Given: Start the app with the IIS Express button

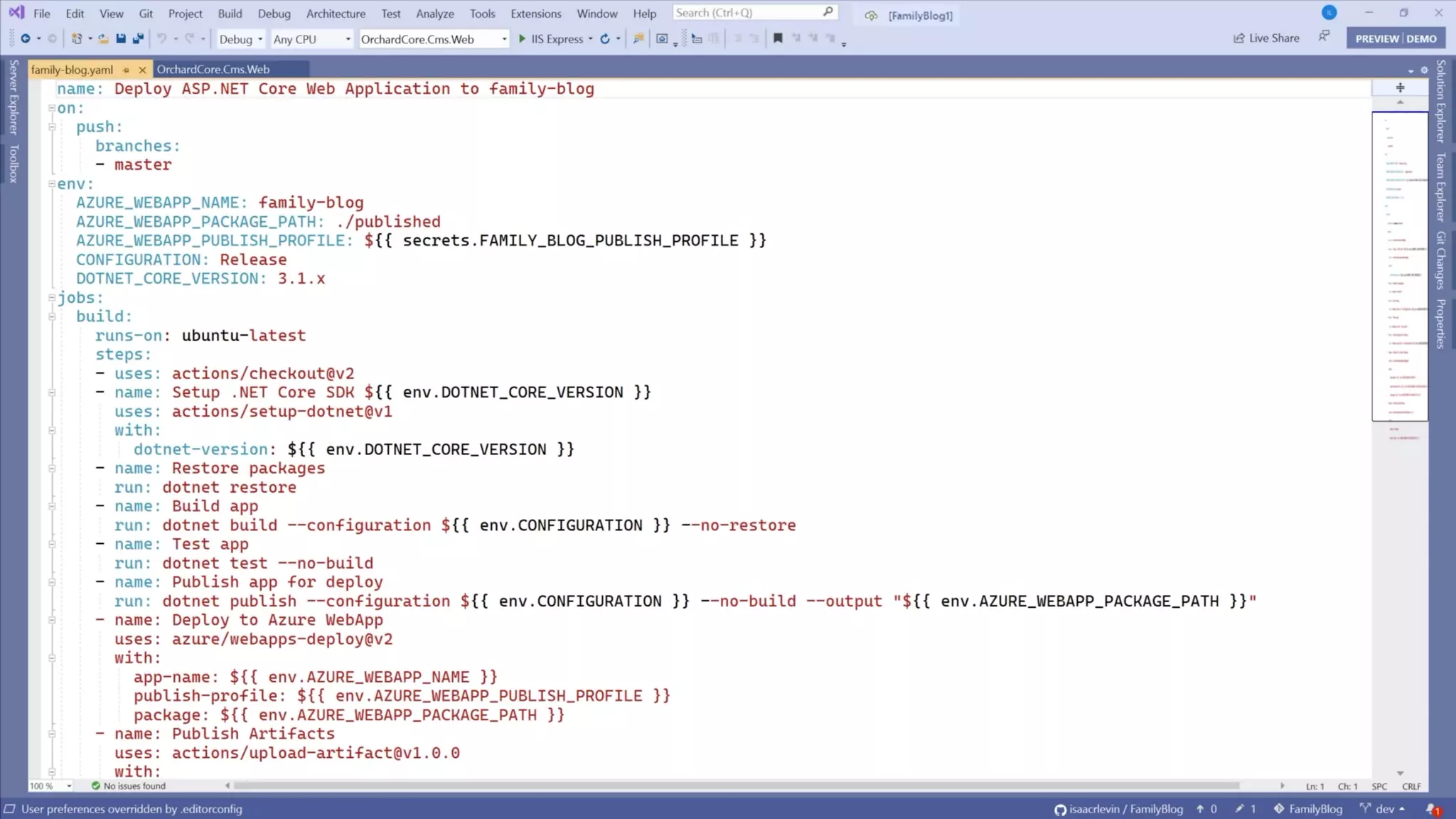Looking at the screenshot, I should (551, 39).
